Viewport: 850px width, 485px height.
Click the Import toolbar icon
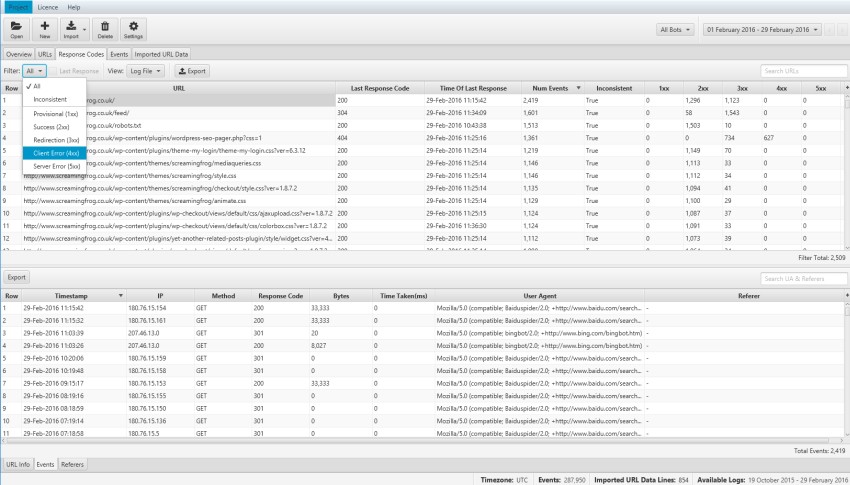[x=71, y=29]
